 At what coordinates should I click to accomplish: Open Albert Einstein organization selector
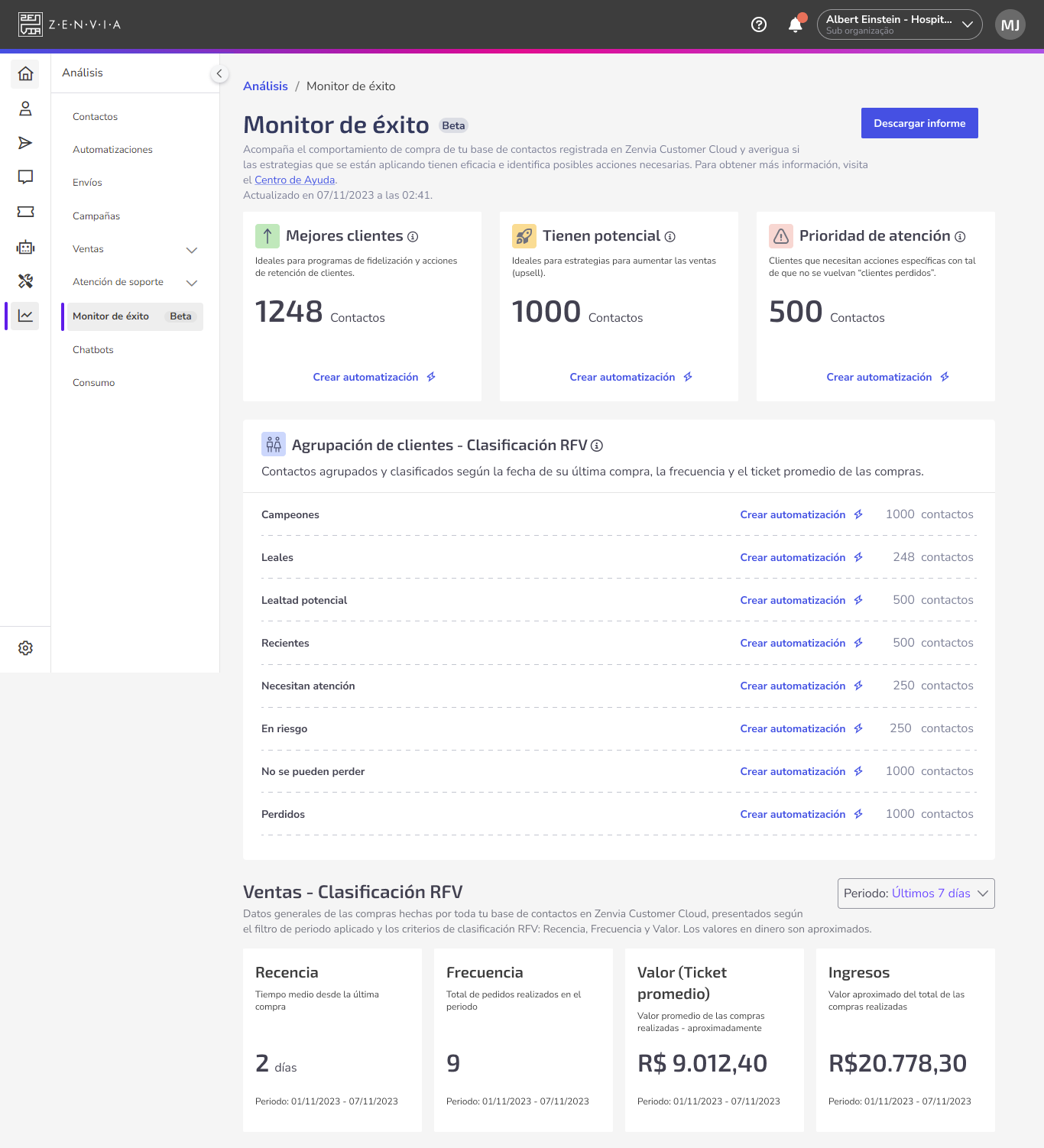[x=900, y=24]
